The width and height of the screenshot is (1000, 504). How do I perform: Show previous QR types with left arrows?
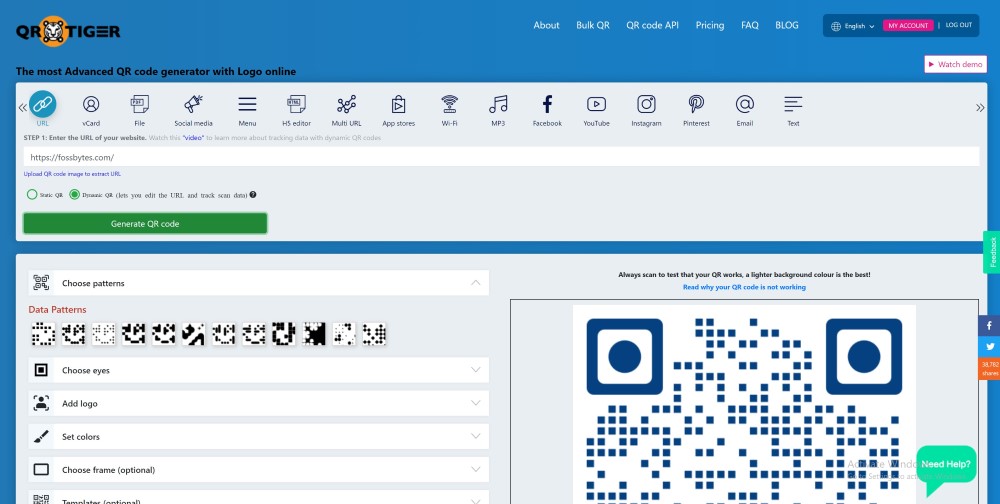(x=22, y=107)
